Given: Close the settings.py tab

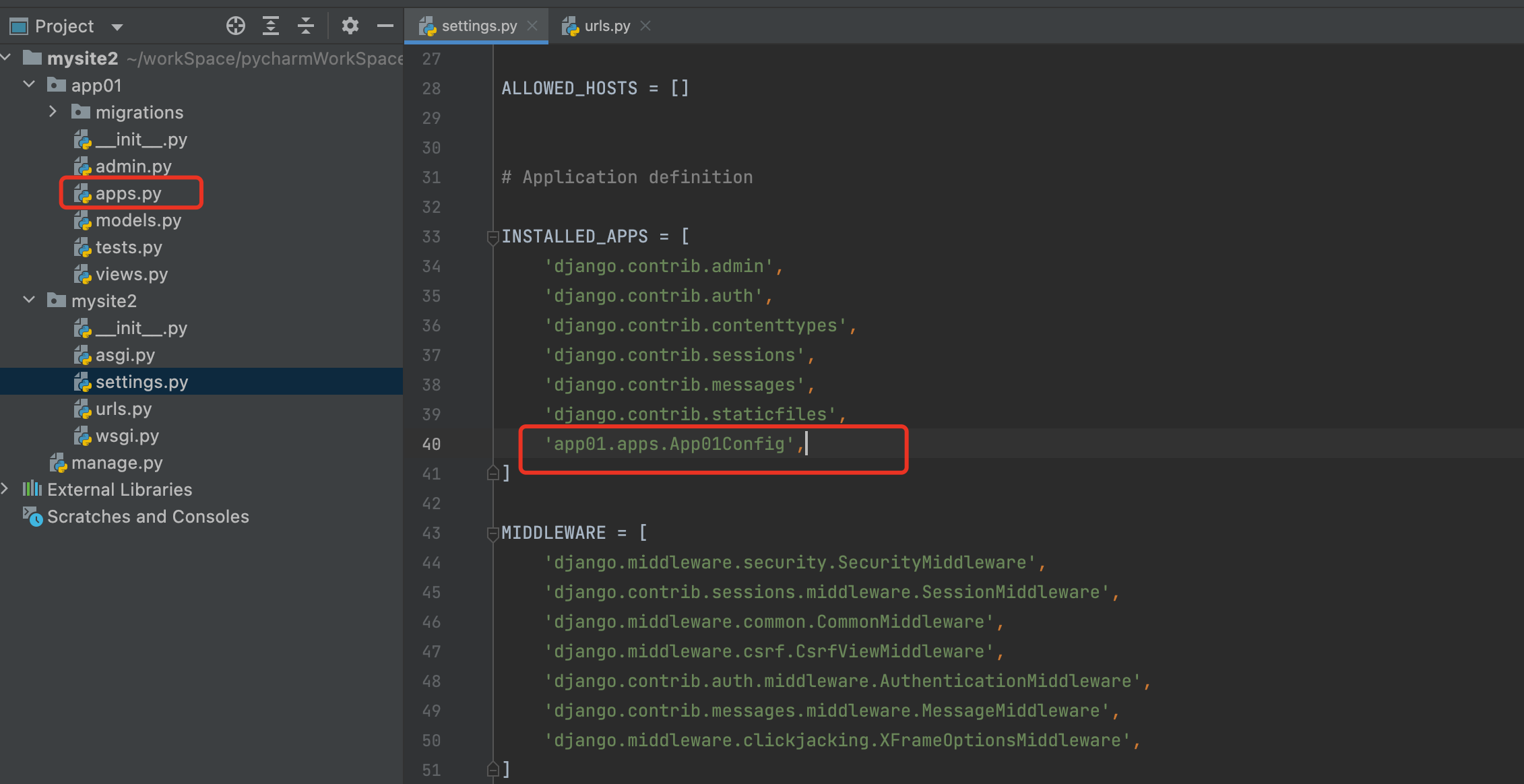Looking at the screenshot, I should click(532, 26).
